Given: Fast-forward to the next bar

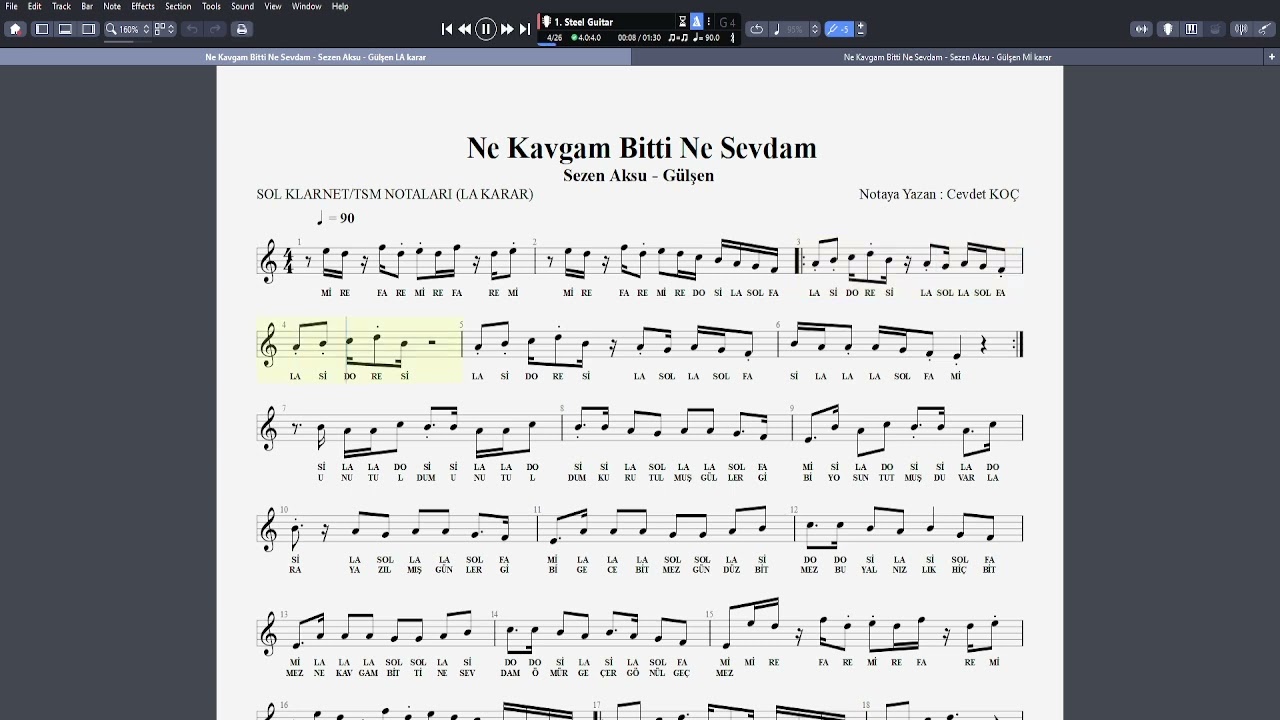Looking at the screenshot, I should point(507,29).
